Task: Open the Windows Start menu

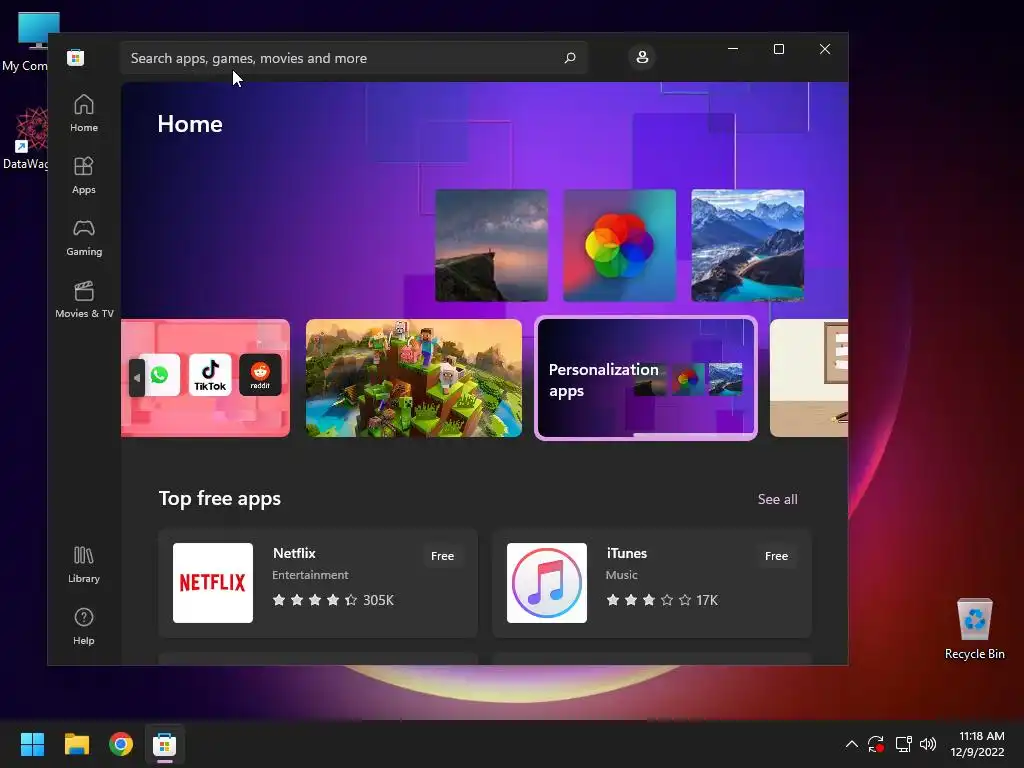Action: pyautogui.click(x=32, y=744)
